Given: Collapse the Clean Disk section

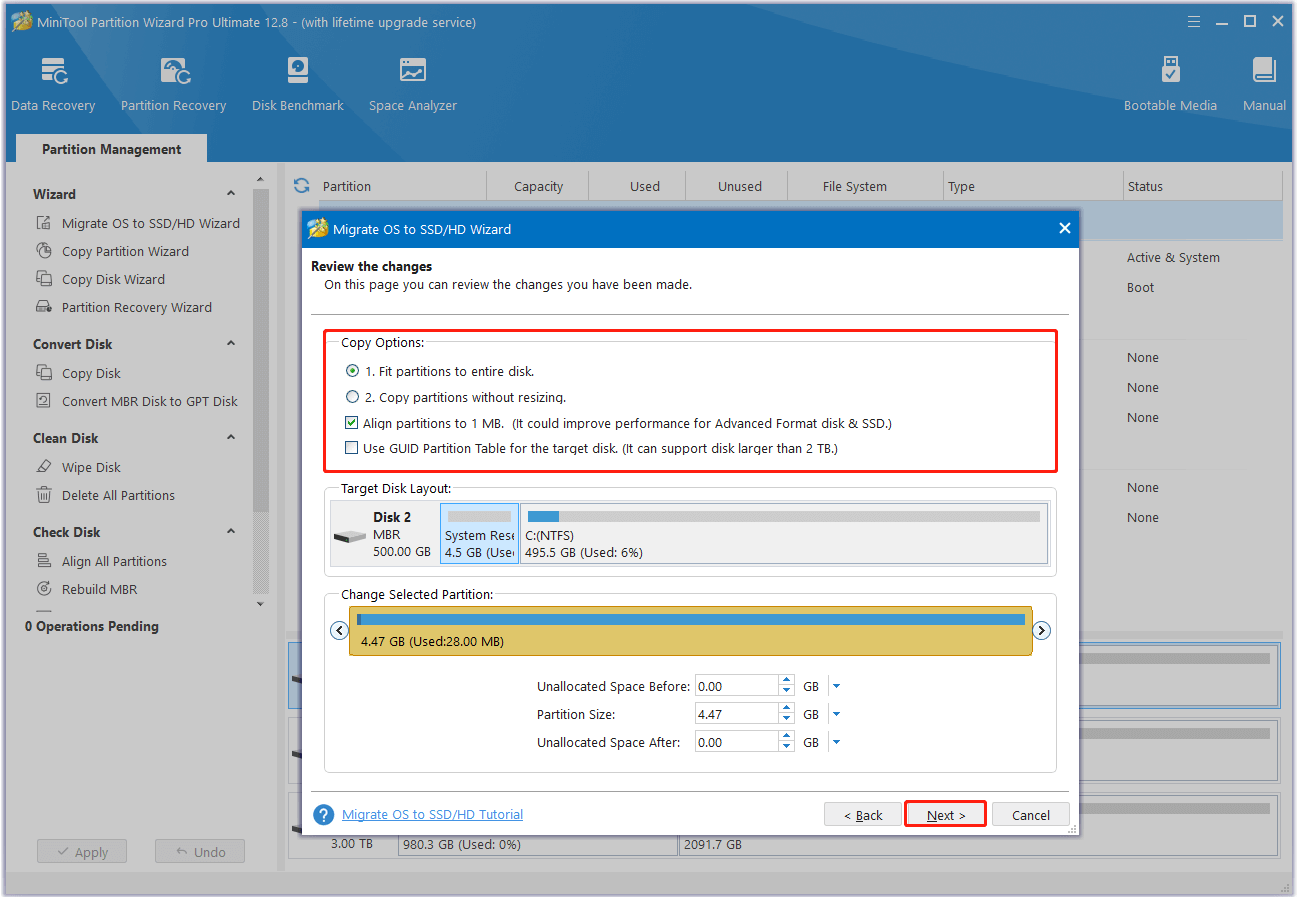Looking at the screenshot, I should [231, 438].
